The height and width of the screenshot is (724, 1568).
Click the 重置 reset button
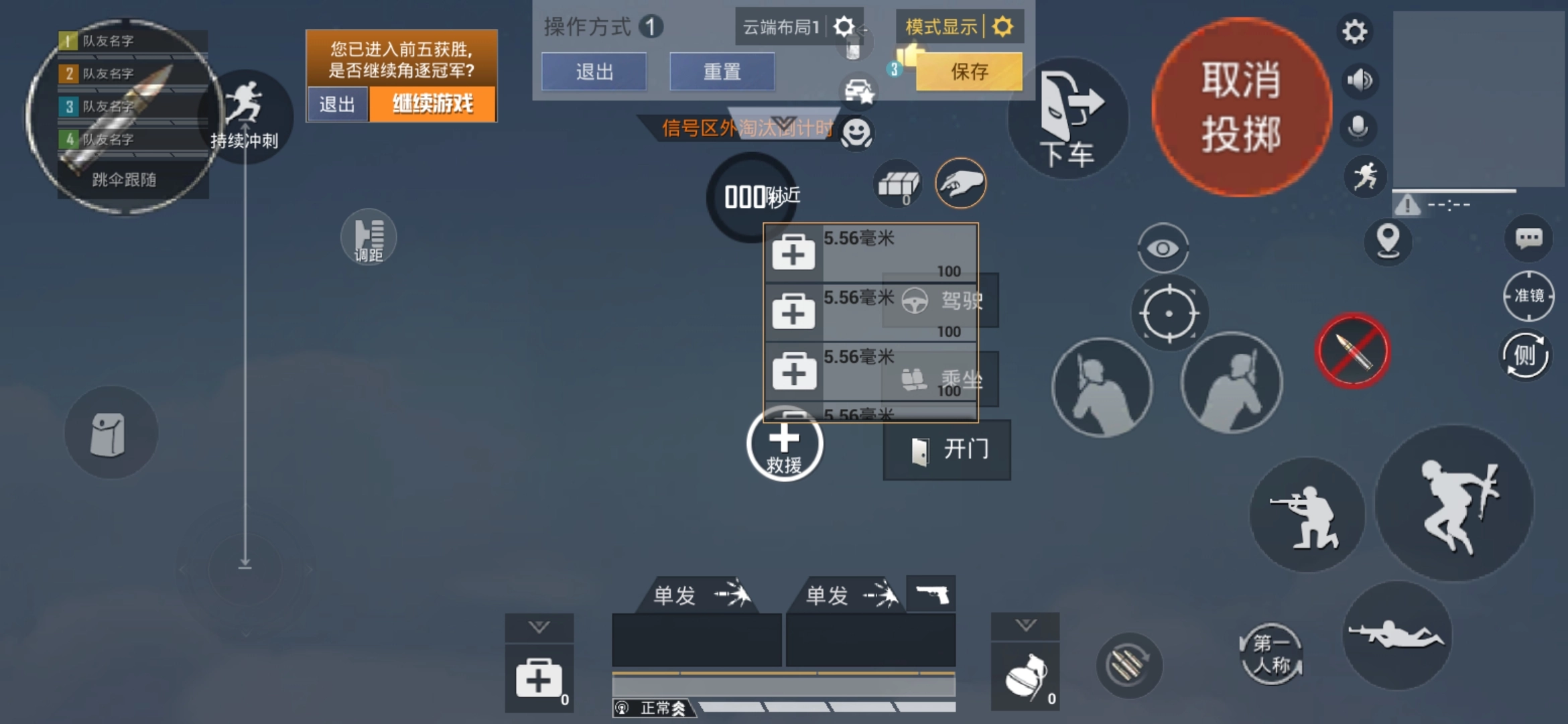pyautogui.click(x=722, y=72)
